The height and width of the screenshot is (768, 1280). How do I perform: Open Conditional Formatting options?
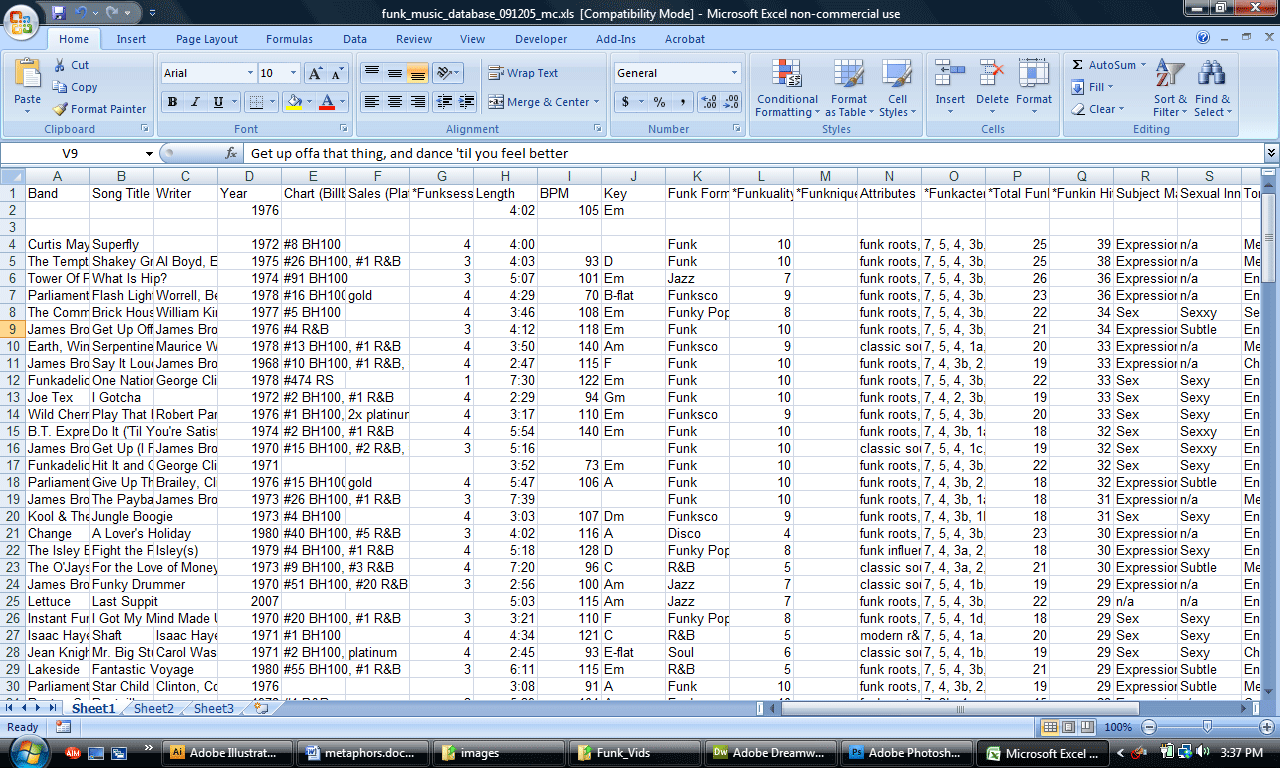coord(787,88)
